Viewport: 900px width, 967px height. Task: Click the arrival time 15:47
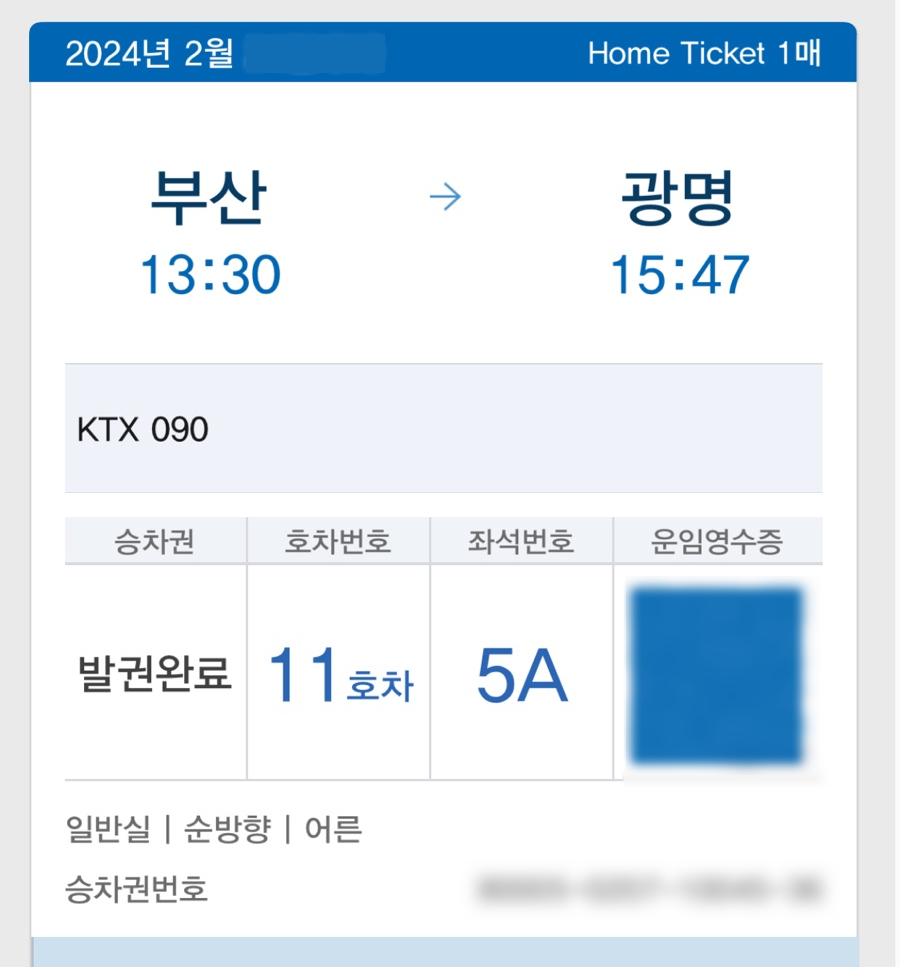[x=680, y=274]
